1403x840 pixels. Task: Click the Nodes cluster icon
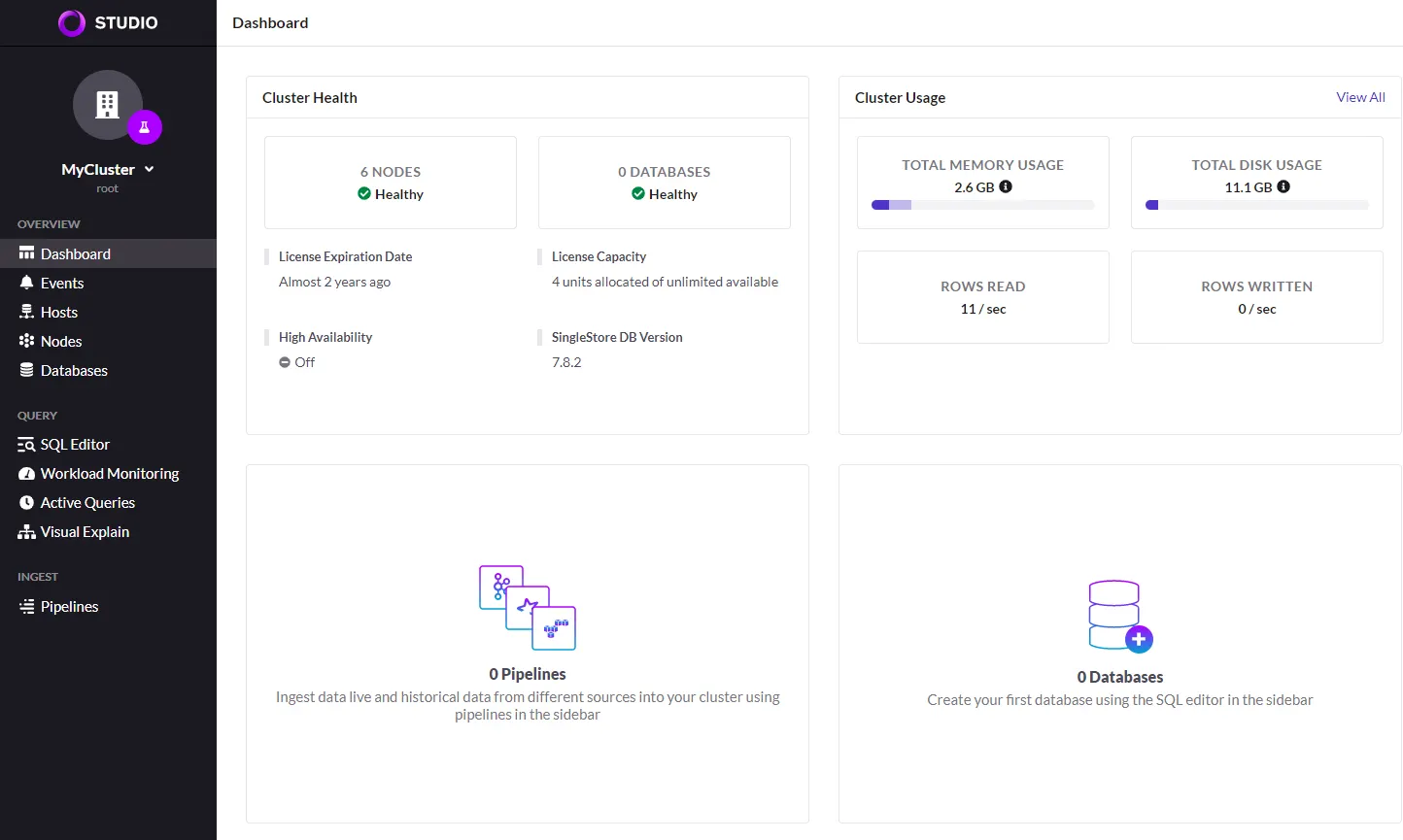point(26,341)
